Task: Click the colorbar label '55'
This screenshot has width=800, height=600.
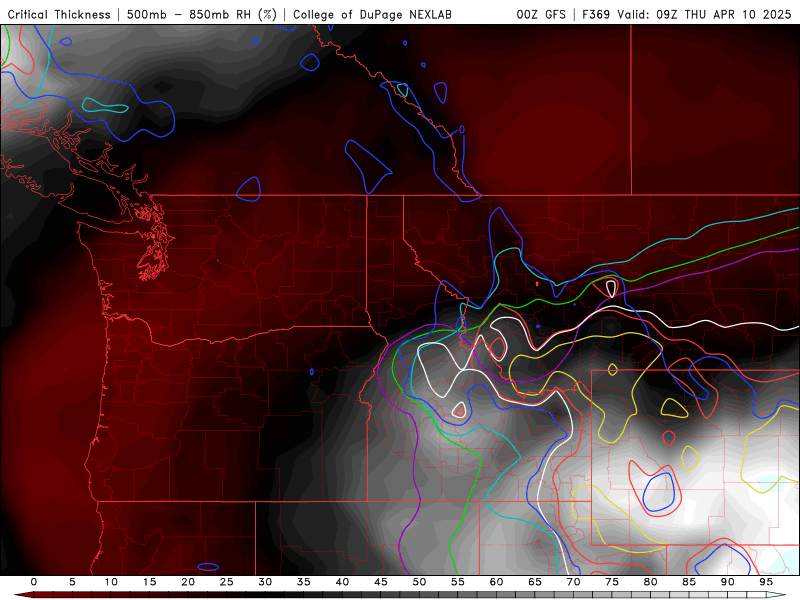Action: pyautogui.click(x=458, y=582)
